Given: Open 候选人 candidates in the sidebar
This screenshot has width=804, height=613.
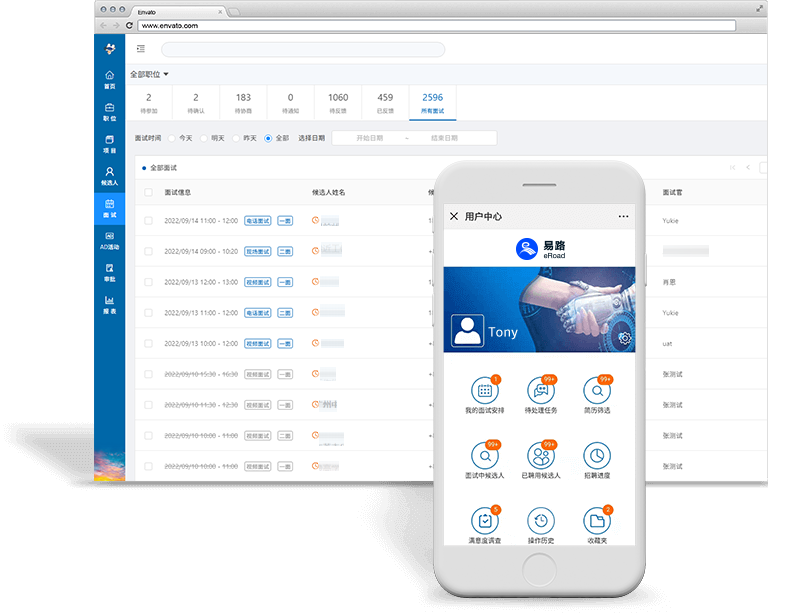Looking at the screenshot, I should point(109,176).
